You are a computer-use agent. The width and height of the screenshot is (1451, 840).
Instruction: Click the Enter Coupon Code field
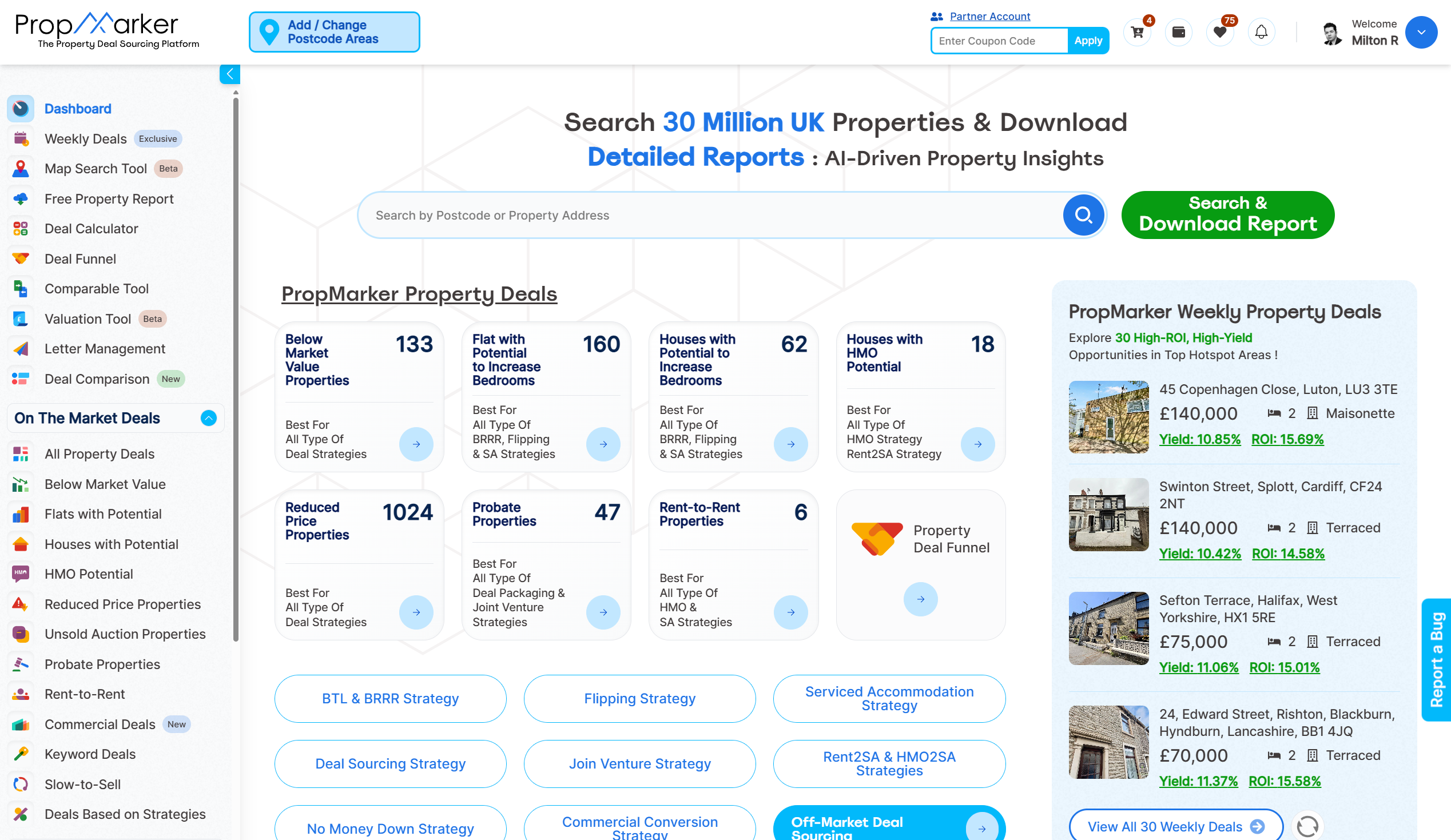[x=1000, y=41]
